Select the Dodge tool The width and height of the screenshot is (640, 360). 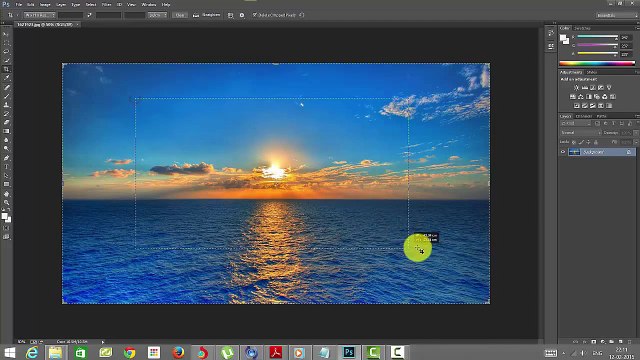pyautogui.click(x=6, y=149)
